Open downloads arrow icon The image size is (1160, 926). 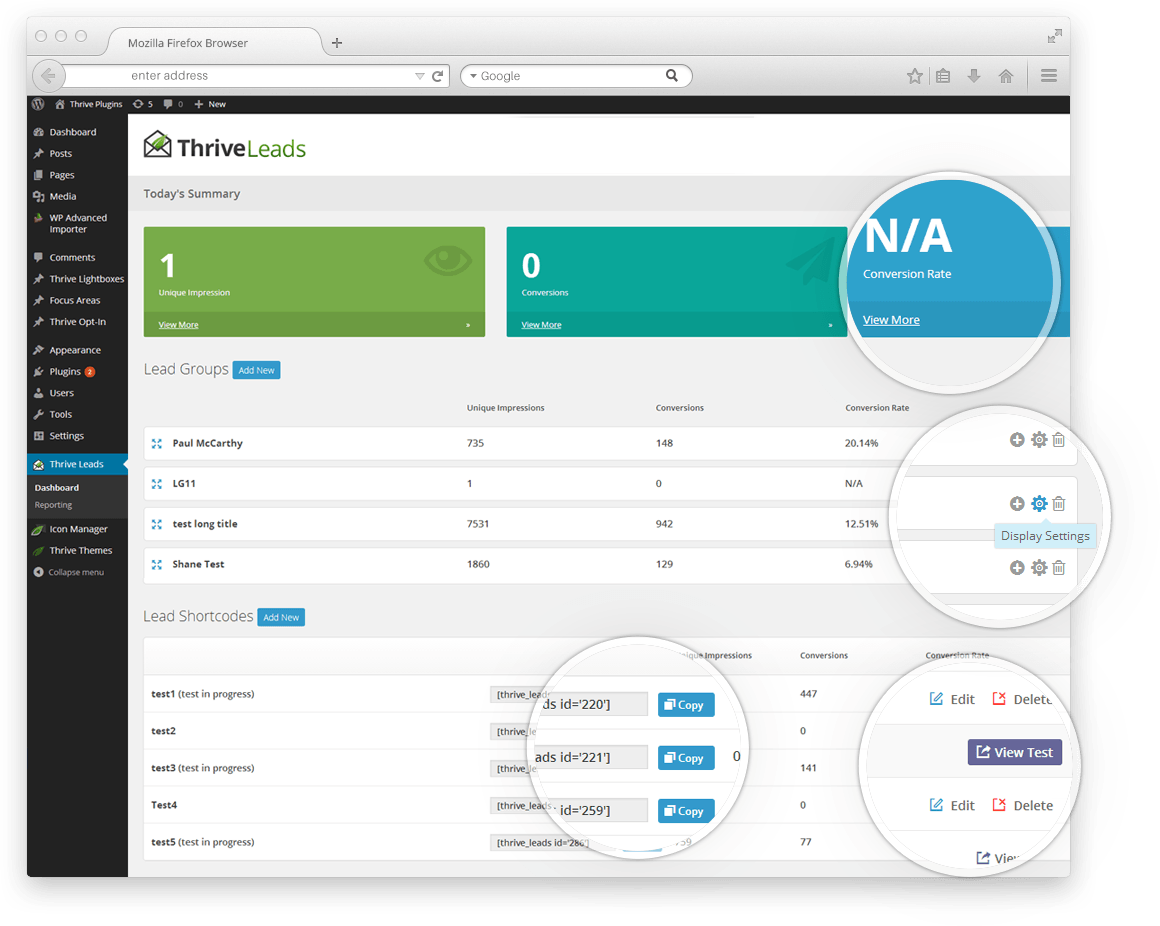[x=974, y=75]
